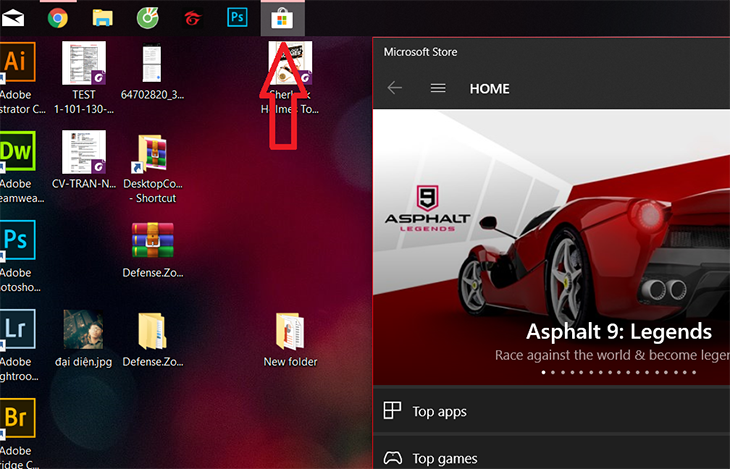Viewport: 730px width, 469px height.
Task: Click the Microsoft Store taskbar icon
Action: point(282,20)
